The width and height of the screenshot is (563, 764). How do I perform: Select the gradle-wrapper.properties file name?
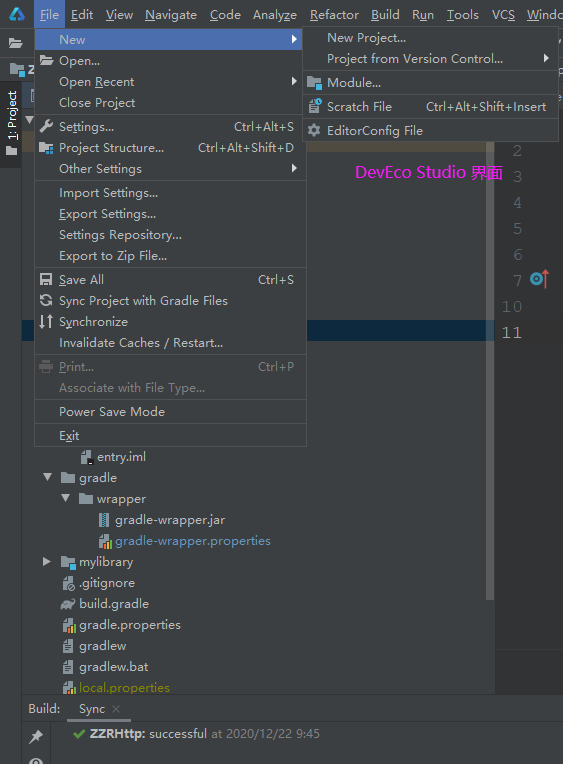[193, 541]
